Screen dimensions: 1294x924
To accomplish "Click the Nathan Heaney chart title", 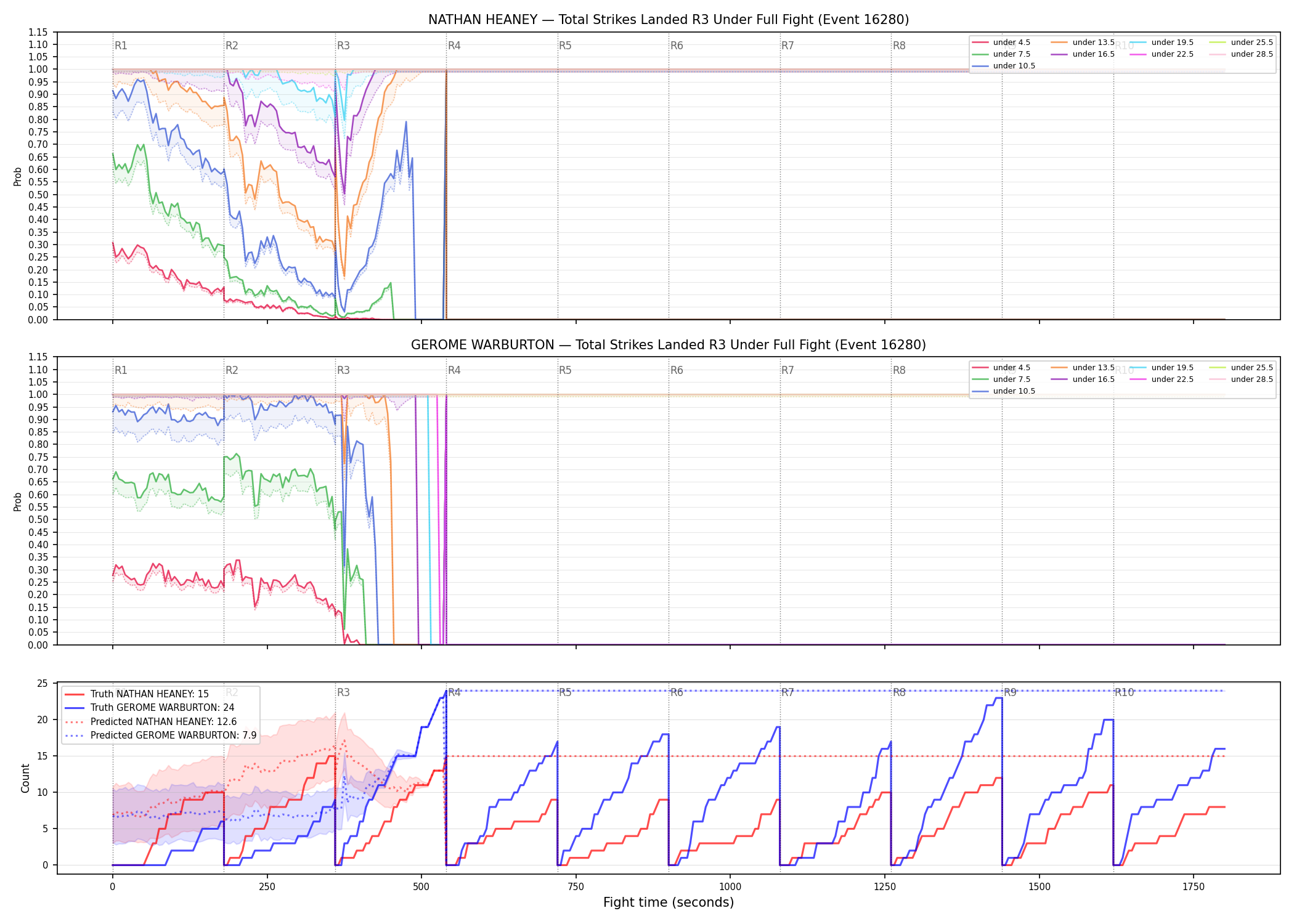I will pyautogui.click(x=669, y=20).
